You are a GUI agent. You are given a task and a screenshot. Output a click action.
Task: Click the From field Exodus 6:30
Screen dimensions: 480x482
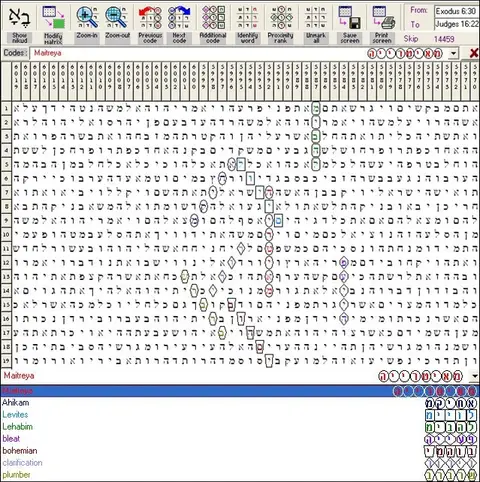(x=456, y=11)
